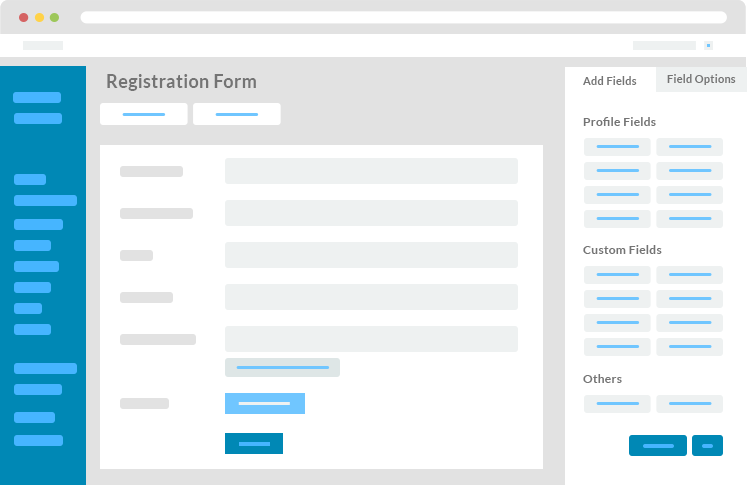Click the dark blue submit button in the form
Viewport: 747px width, 485px height.
click(x=254, y=444)
